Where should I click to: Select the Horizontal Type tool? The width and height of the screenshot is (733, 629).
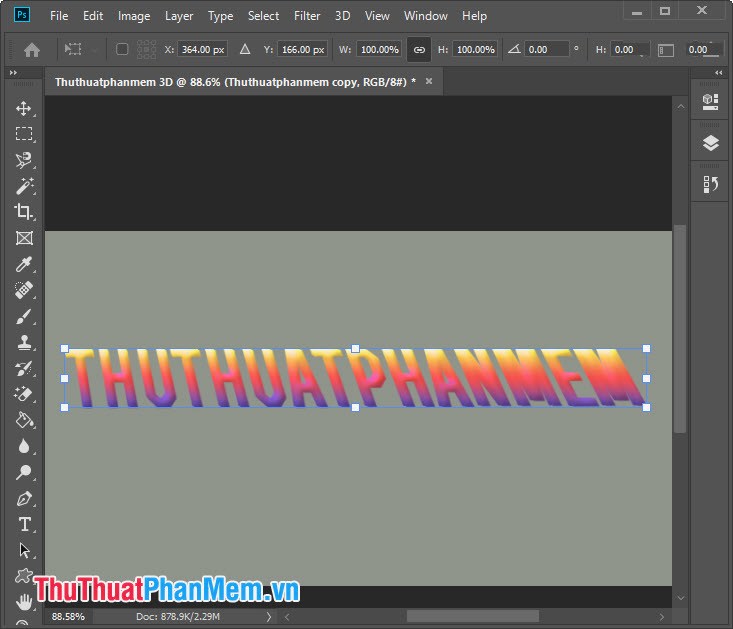24,524
